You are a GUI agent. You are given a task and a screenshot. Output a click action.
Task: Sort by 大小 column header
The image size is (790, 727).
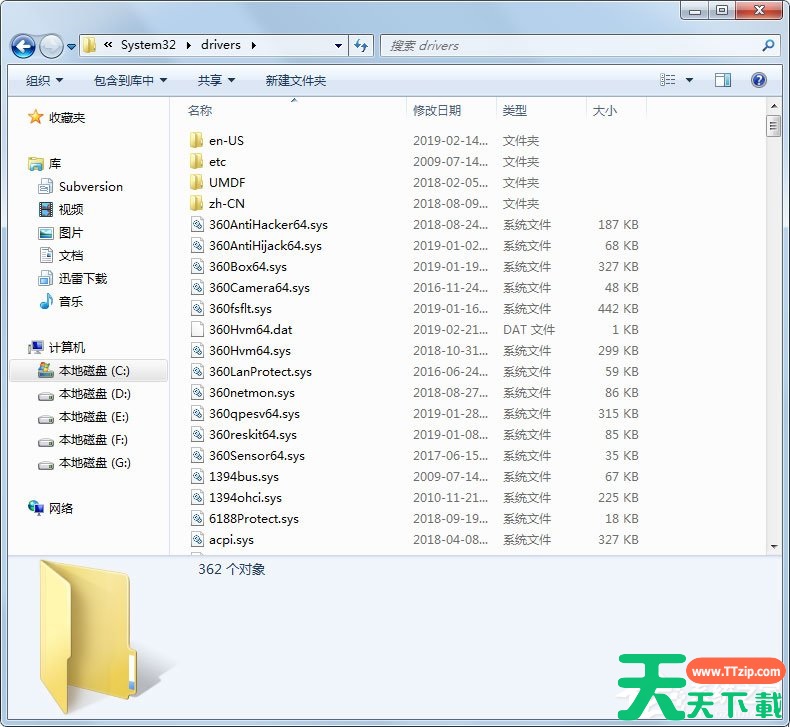tap(605, 110)
